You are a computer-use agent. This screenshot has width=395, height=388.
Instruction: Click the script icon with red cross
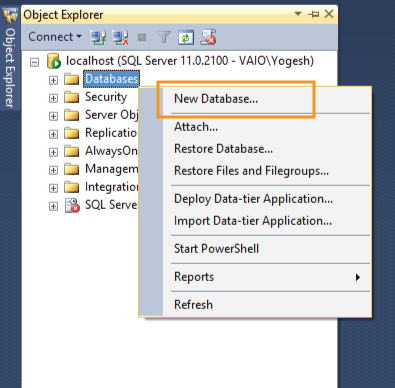[208, 37]
